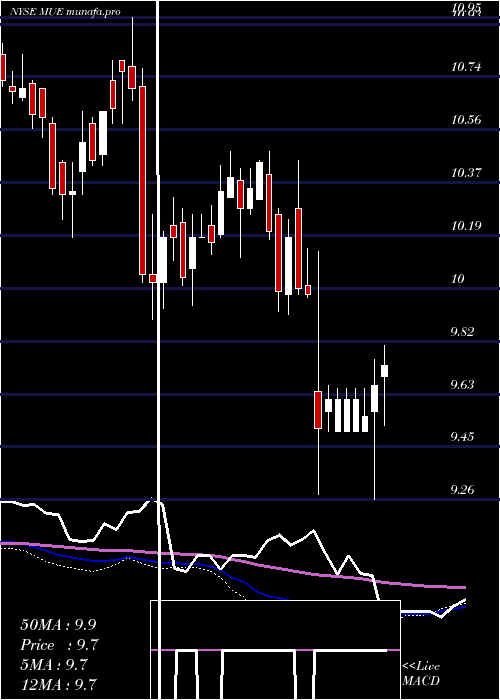Click the 10.74 price axis label
The height and width of the screenshot is (700, 500).
467,67
